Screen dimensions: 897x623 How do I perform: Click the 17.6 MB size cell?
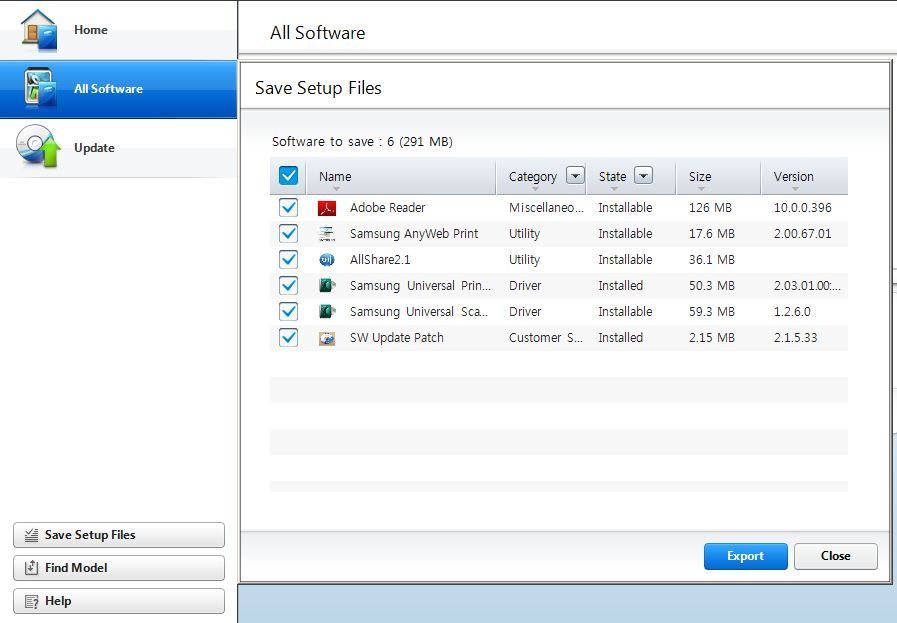click(712, 233)
